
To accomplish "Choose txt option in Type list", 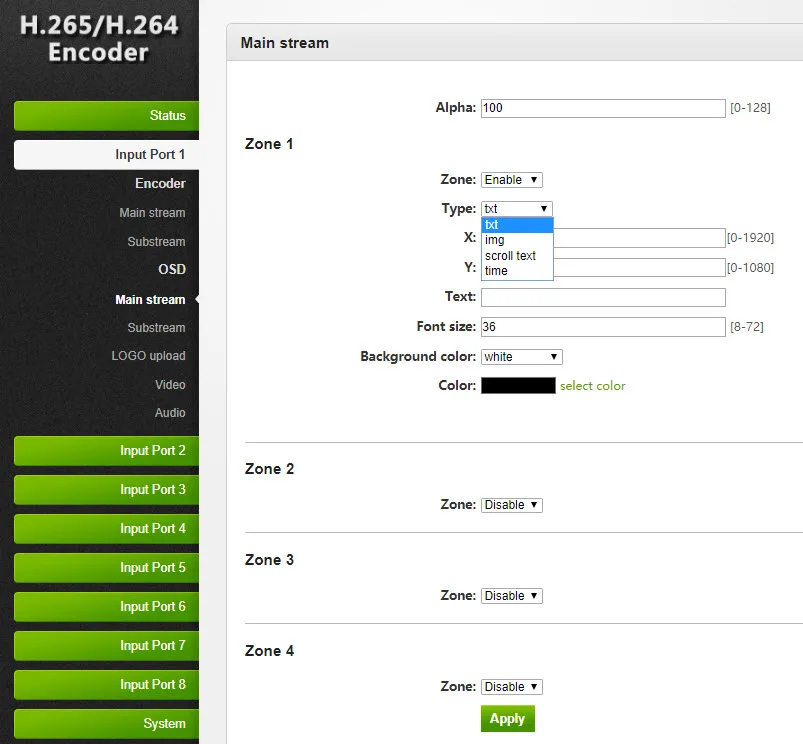I will point(517,225).
